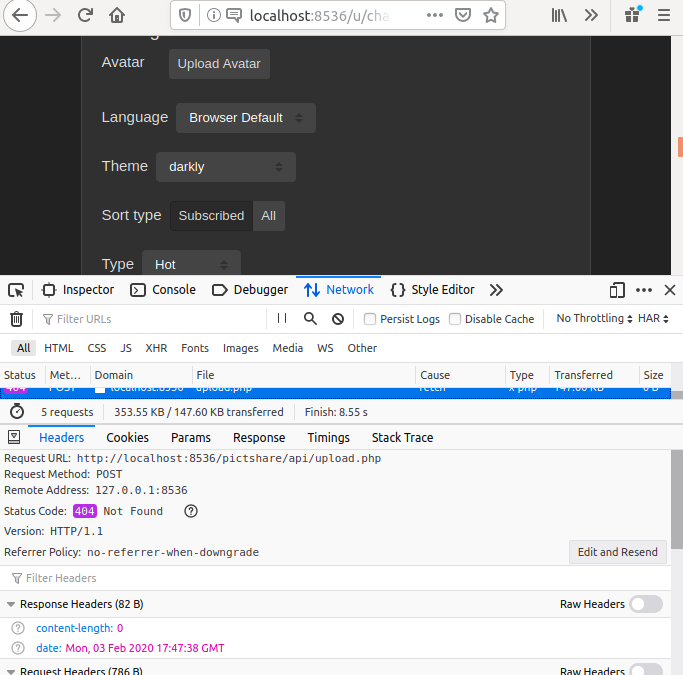The image size is (683, 675).
Task: Open the Theme darkly dropdown
Action: (226, 167)
